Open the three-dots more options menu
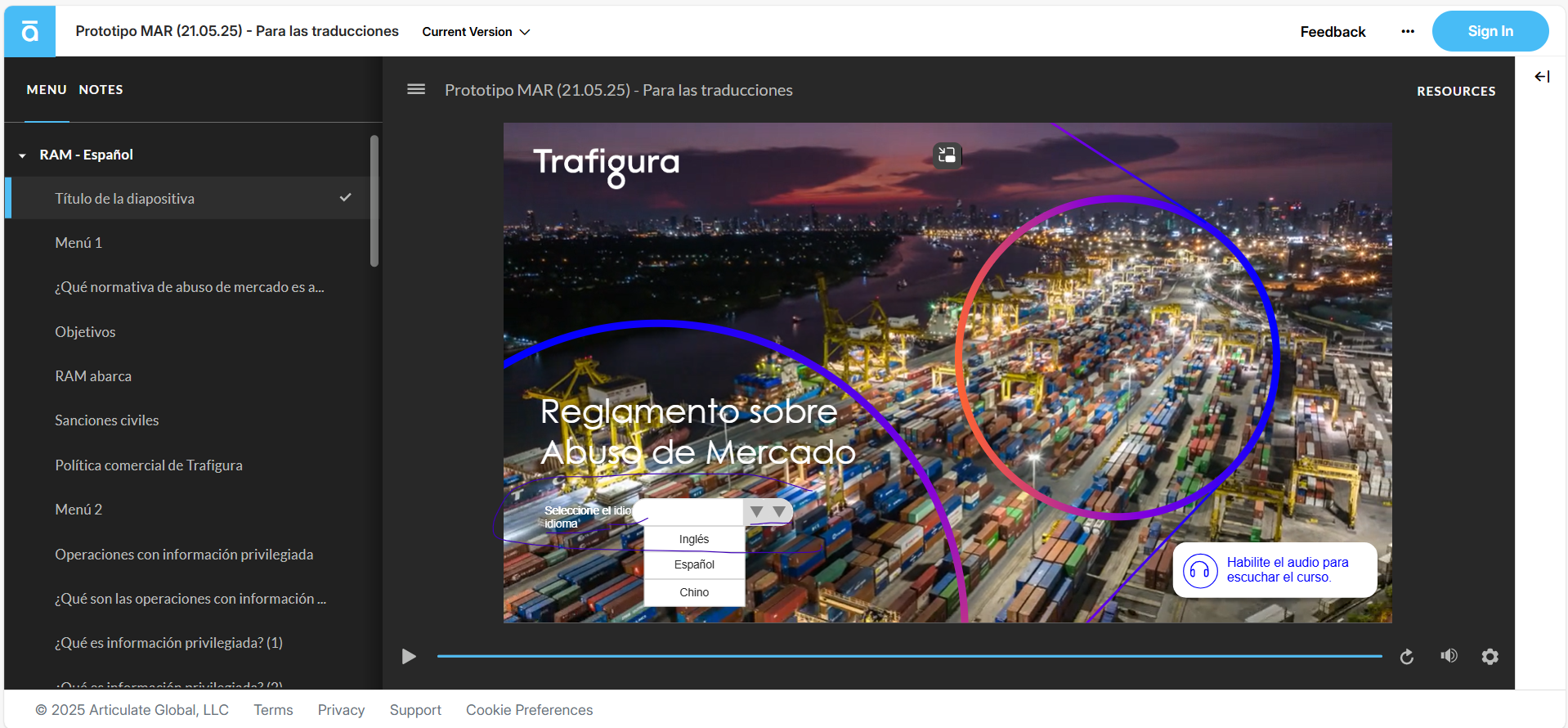The height and width of the screenshot is (728, 1568). [x=1407, y=31]
